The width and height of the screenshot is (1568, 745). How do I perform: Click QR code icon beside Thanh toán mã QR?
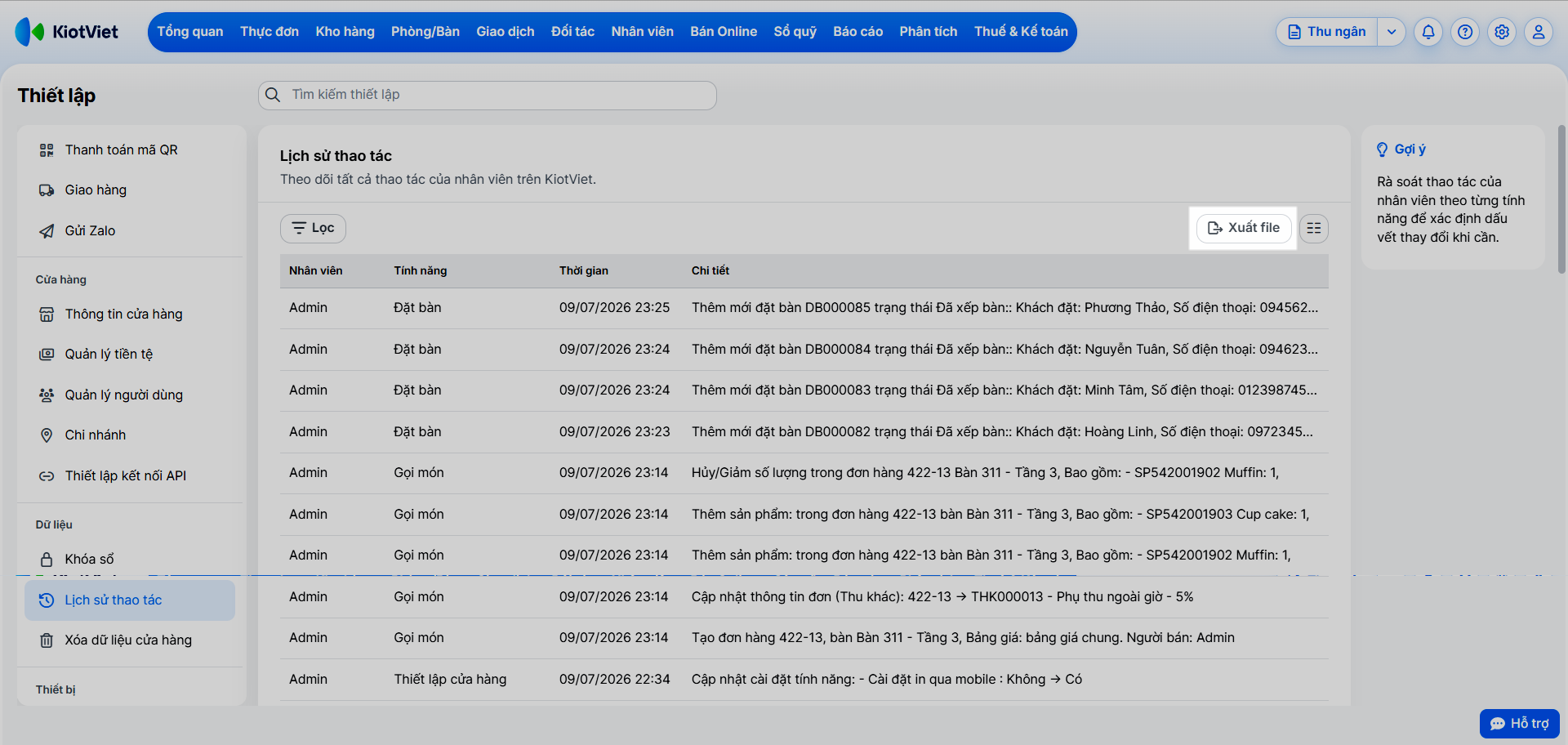click(x=47, y=150)
